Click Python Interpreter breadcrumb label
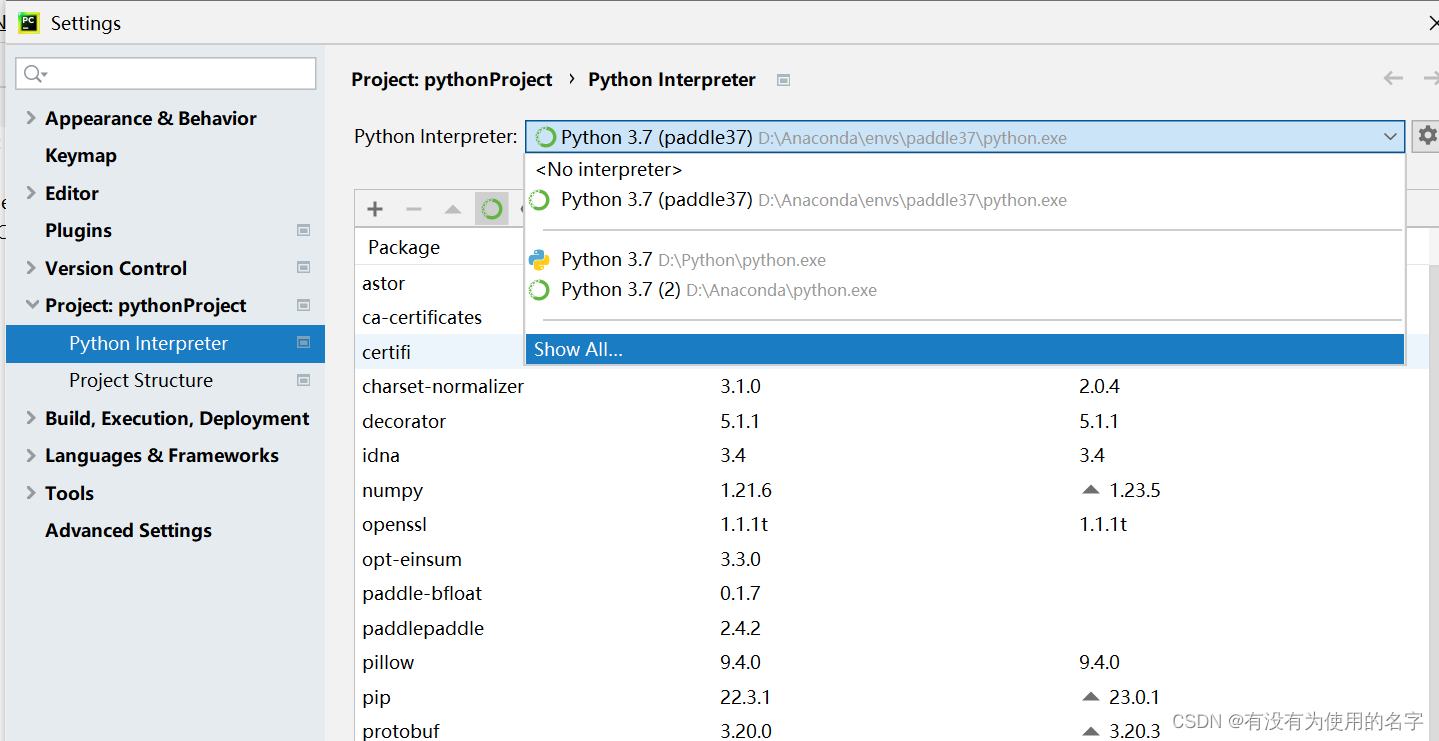The image size is (1439, 741). tap(672, 79)
